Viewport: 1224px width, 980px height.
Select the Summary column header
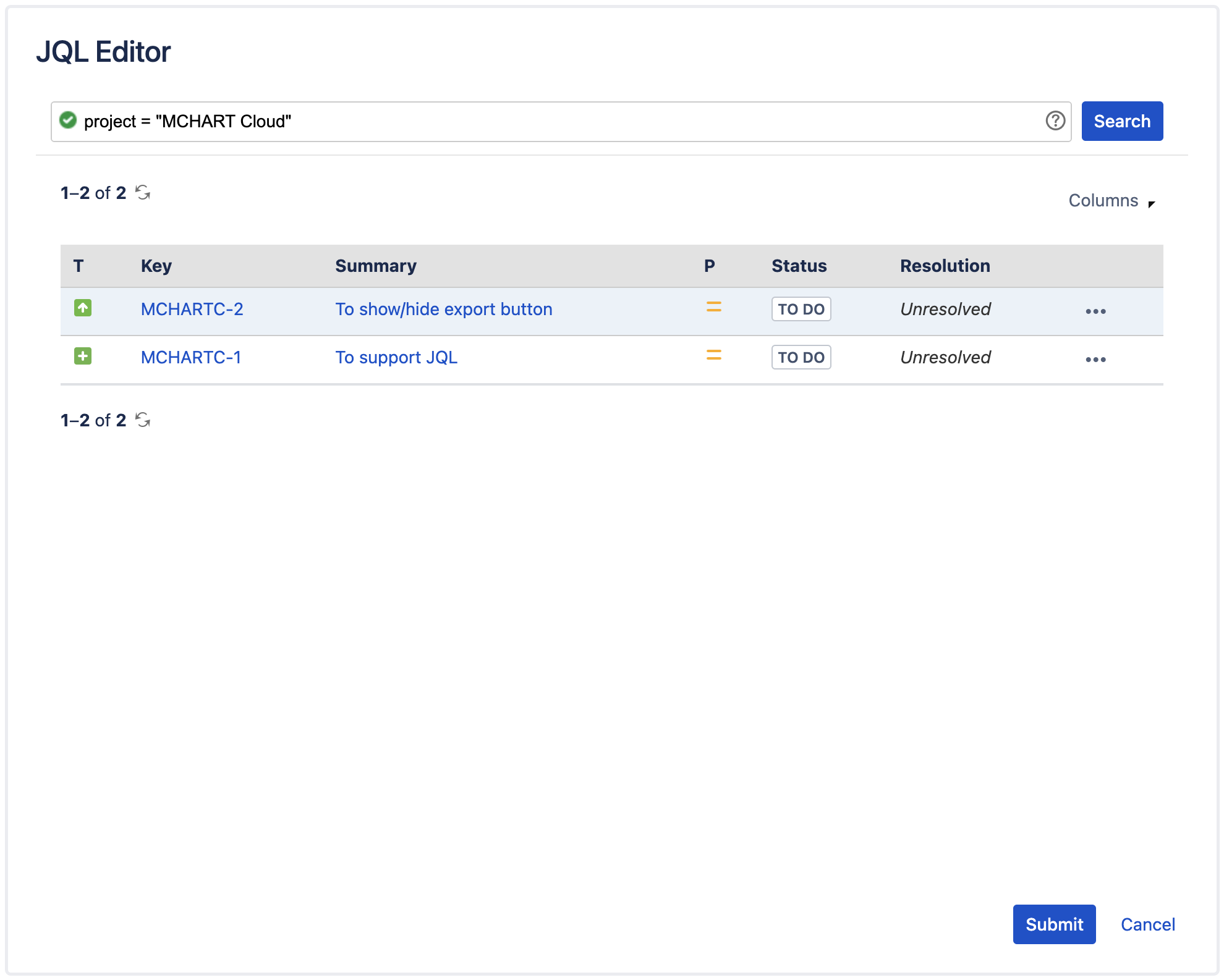pos(375,266)
